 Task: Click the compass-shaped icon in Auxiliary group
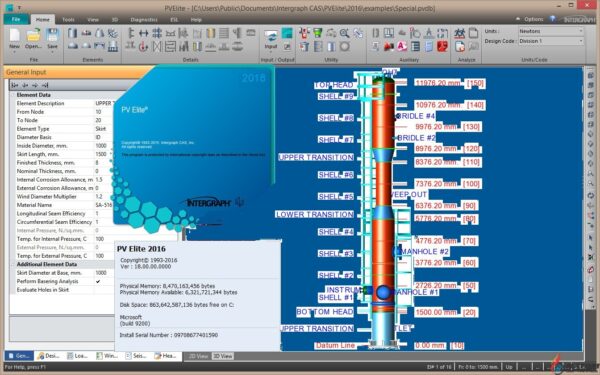[x=429, y=33]
